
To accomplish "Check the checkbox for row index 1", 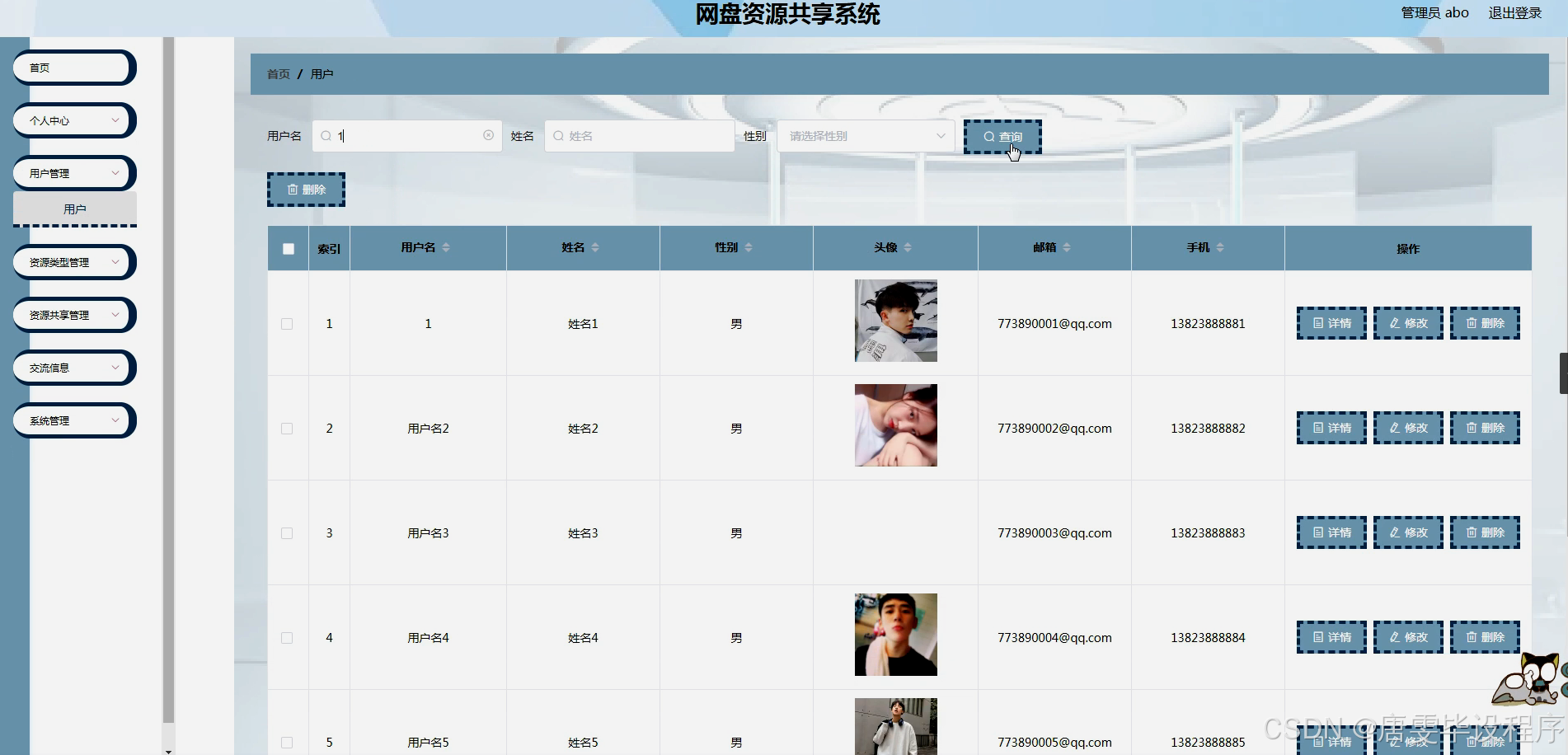I will pos(287,324).
